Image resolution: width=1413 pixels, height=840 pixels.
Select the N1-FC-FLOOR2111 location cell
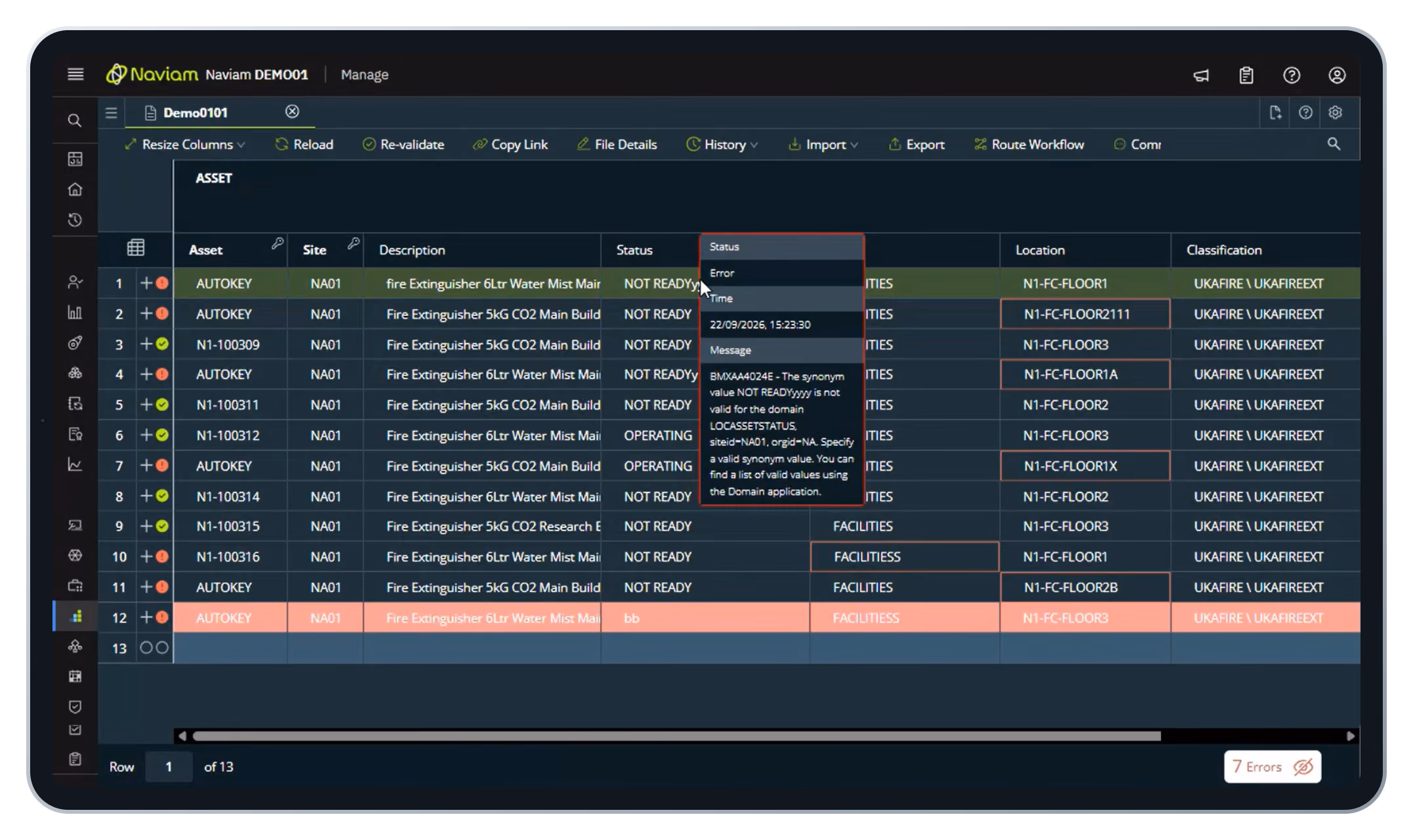pyautogui.click(x=1085, y=314)
